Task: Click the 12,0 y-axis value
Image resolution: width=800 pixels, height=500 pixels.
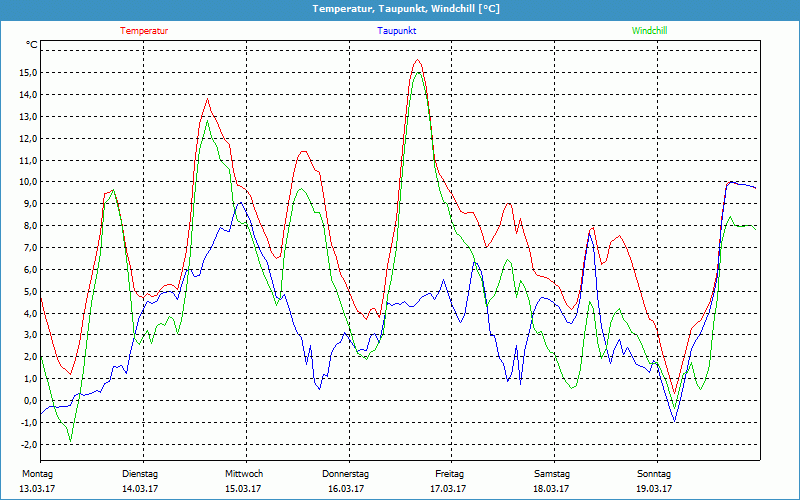Action: click(29, 138)
